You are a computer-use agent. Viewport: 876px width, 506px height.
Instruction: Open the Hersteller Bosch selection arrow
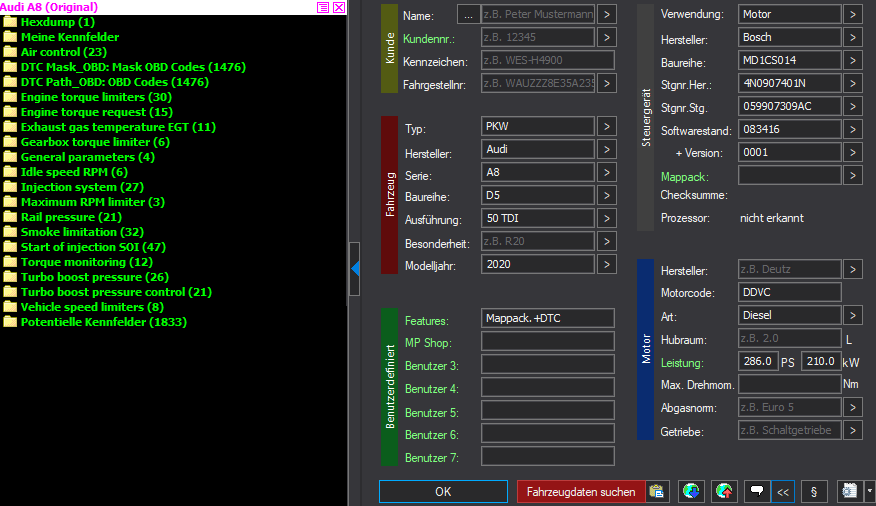point(852,37)
